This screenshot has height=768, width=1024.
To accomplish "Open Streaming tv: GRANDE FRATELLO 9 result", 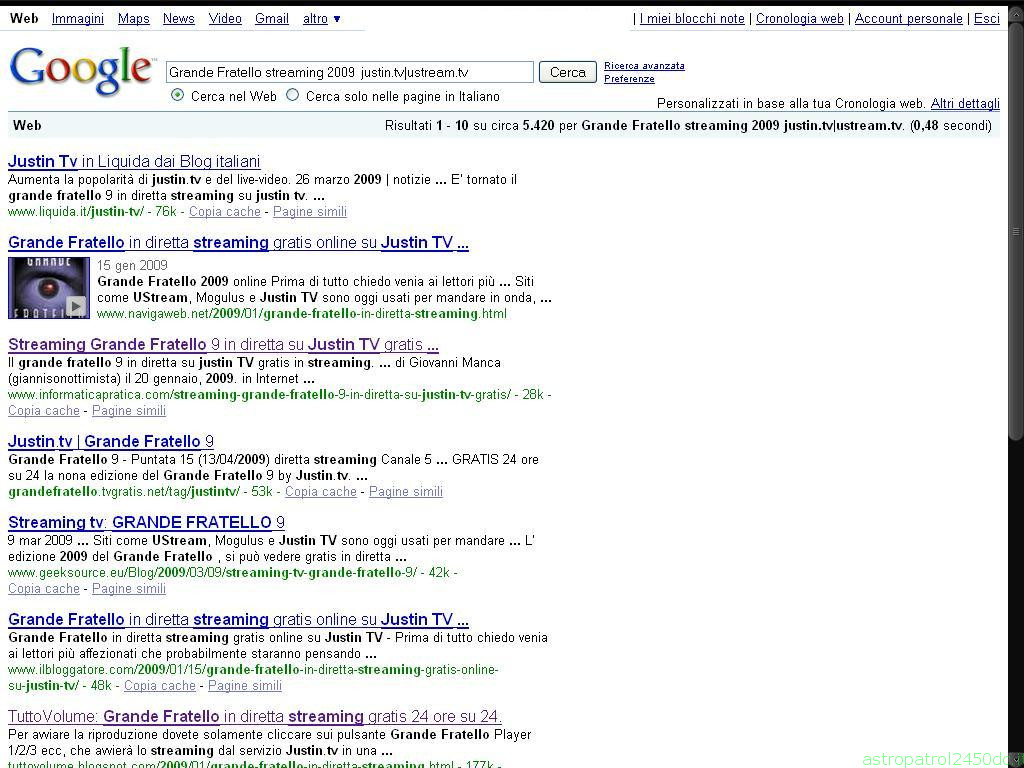I will [146, 522].
